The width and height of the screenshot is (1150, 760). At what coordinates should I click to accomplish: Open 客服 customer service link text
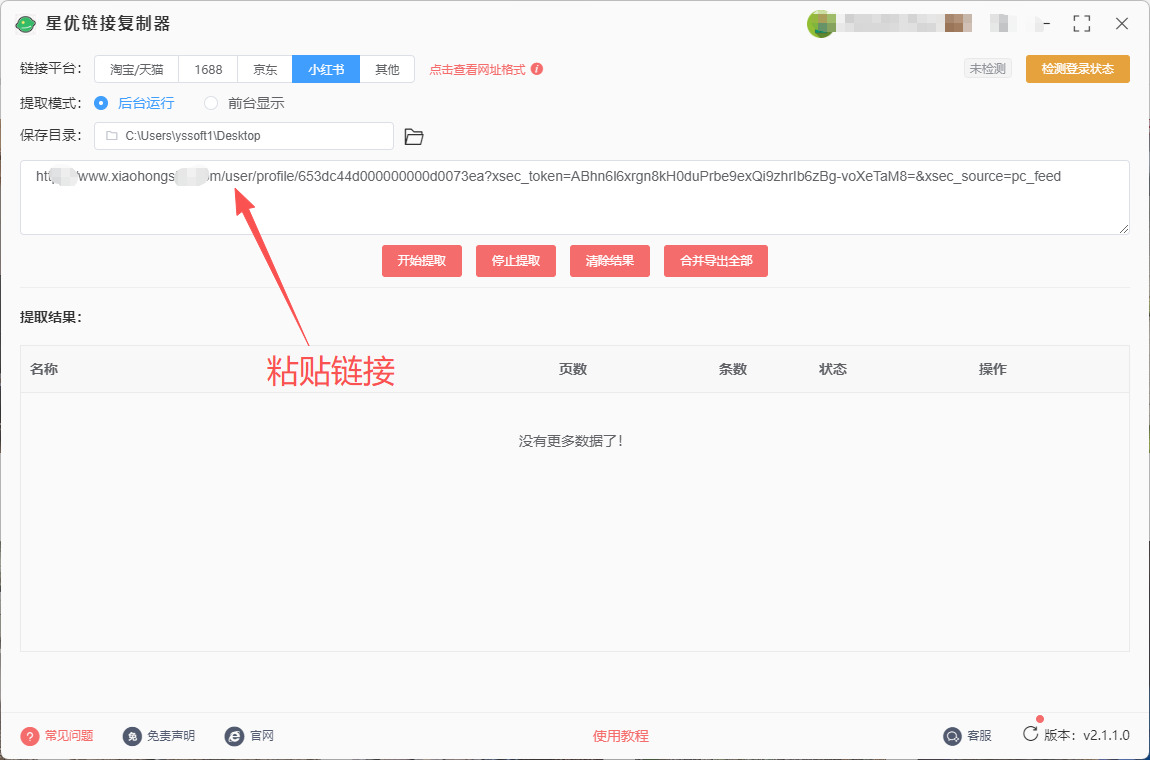point(979,736)
